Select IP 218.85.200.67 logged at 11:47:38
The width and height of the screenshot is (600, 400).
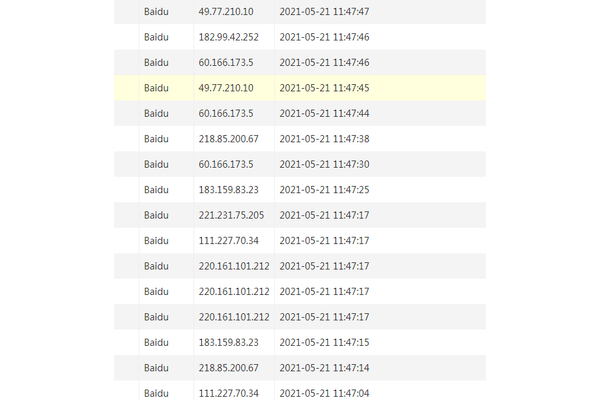click(x=228, y=139)
